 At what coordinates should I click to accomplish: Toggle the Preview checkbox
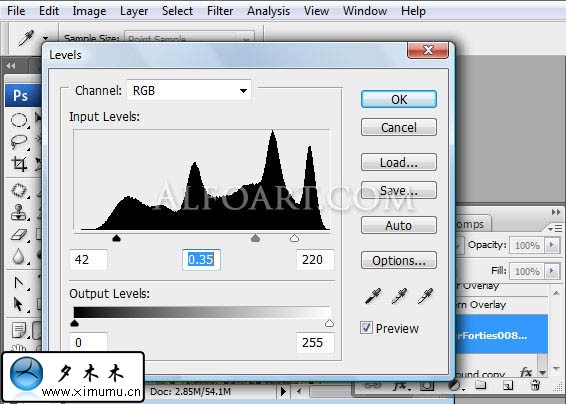[x=366, y=328]
